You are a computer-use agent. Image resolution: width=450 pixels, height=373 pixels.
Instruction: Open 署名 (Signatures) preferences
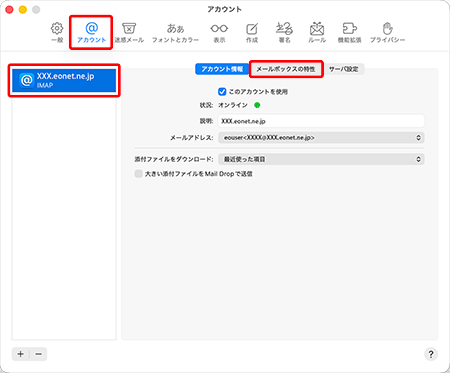pos(284,33)
